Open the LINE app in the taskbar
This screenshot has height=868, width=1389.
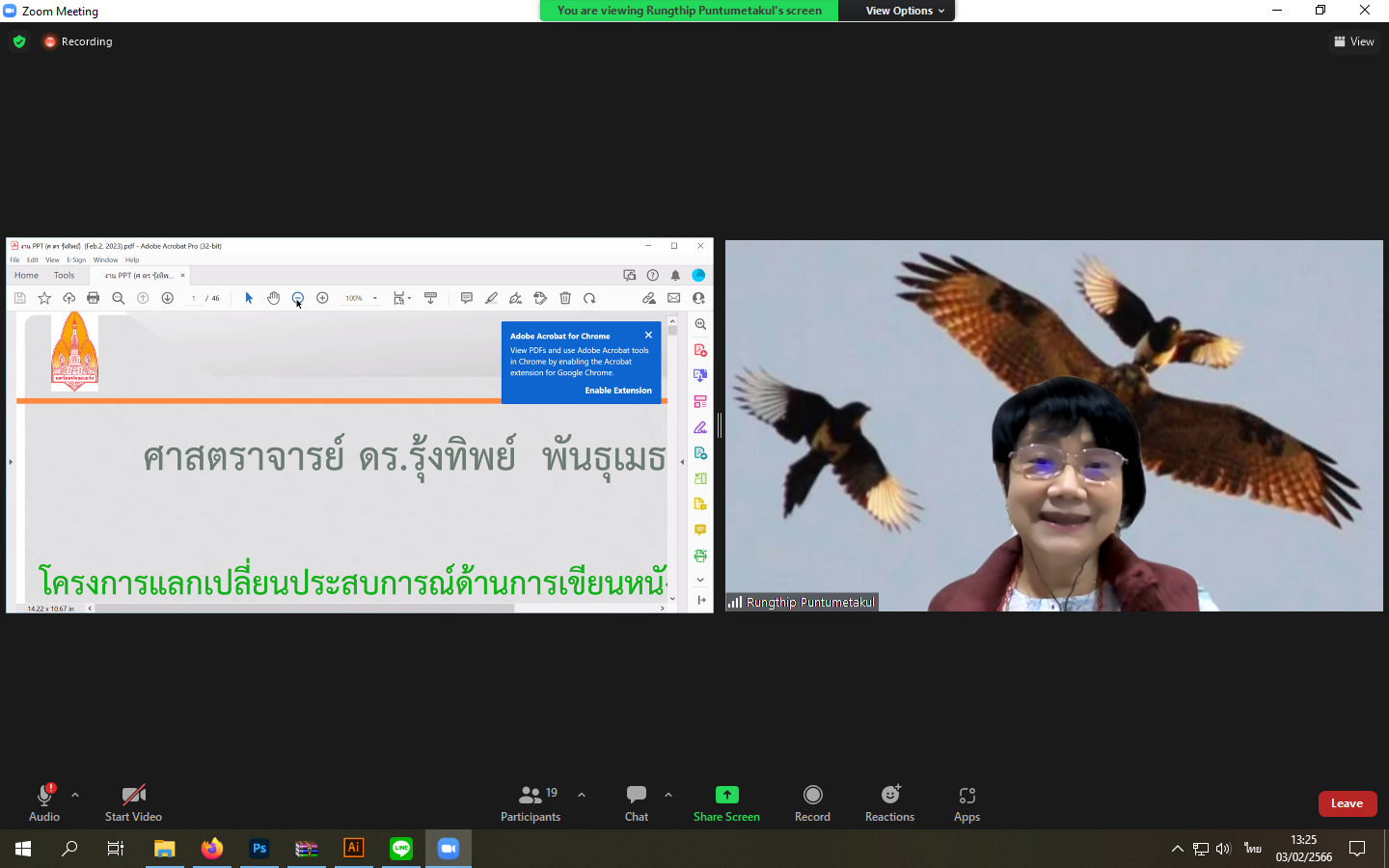pos(401,849)
